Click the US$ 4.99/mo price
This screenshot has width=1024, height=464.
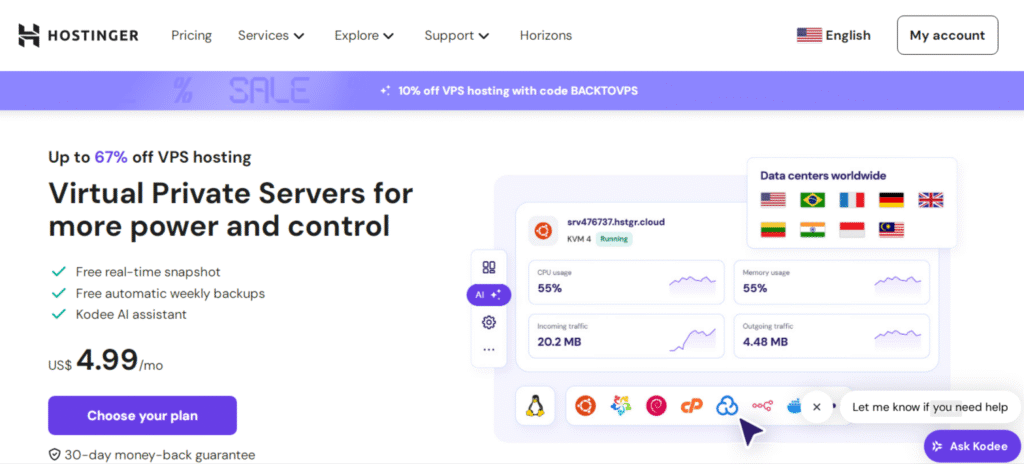tap(106, 361)
